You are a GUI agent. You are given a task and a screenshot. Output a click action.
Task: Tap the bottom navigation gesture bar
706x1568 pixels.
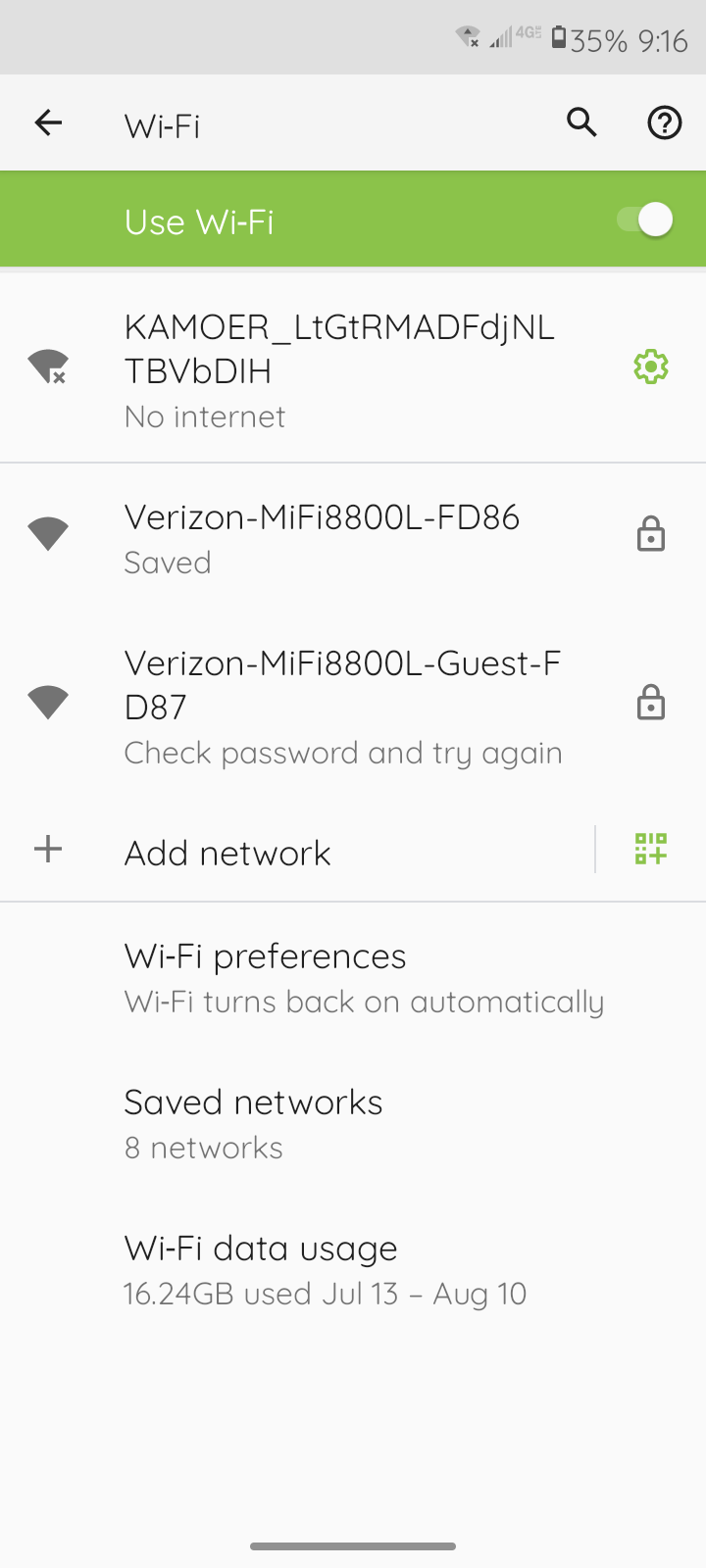click(353, 1546)
